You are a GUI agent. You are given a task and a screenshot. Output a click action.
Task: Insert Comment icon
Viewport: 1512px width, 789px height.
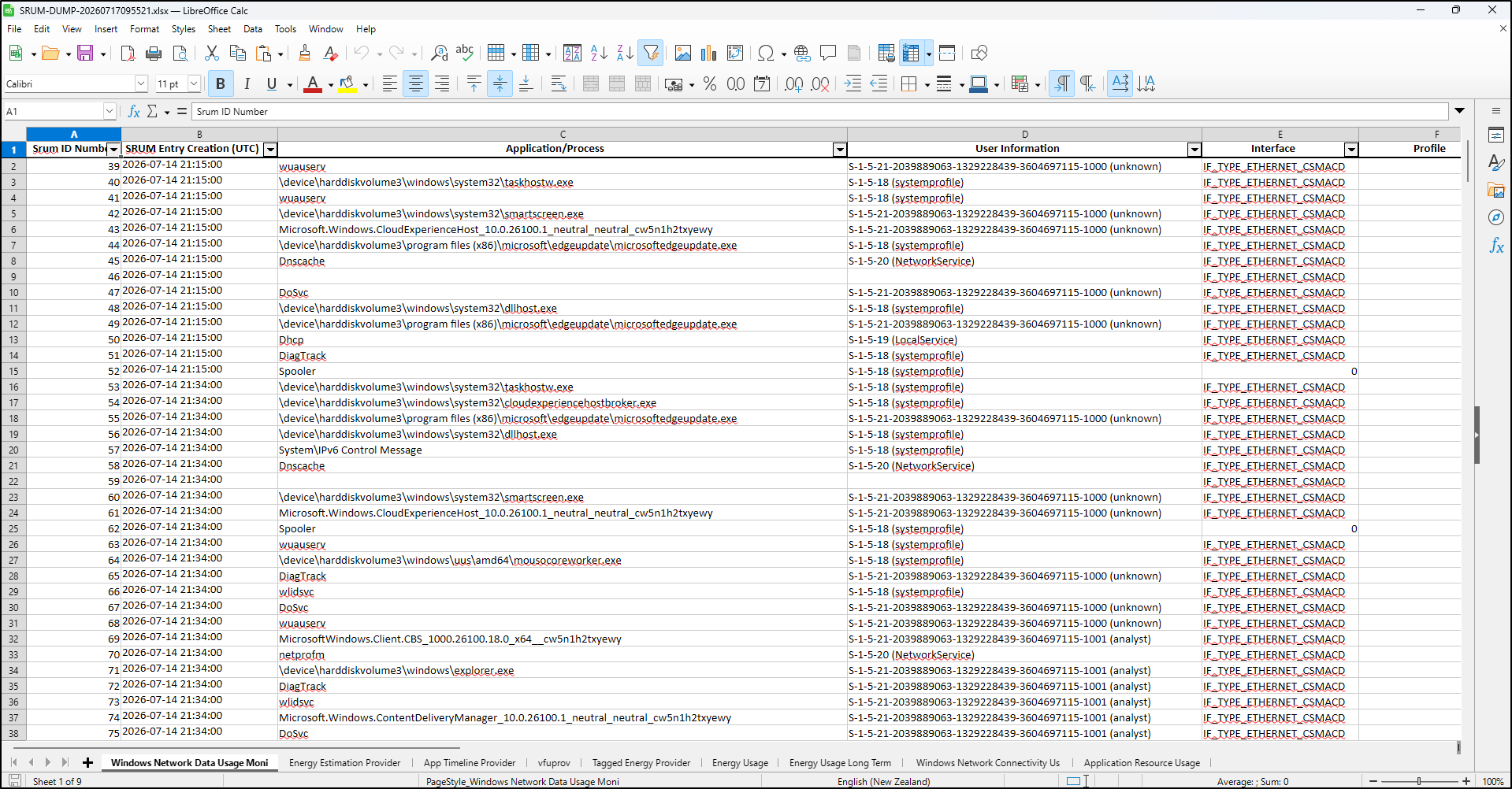(x=828, y=54)
